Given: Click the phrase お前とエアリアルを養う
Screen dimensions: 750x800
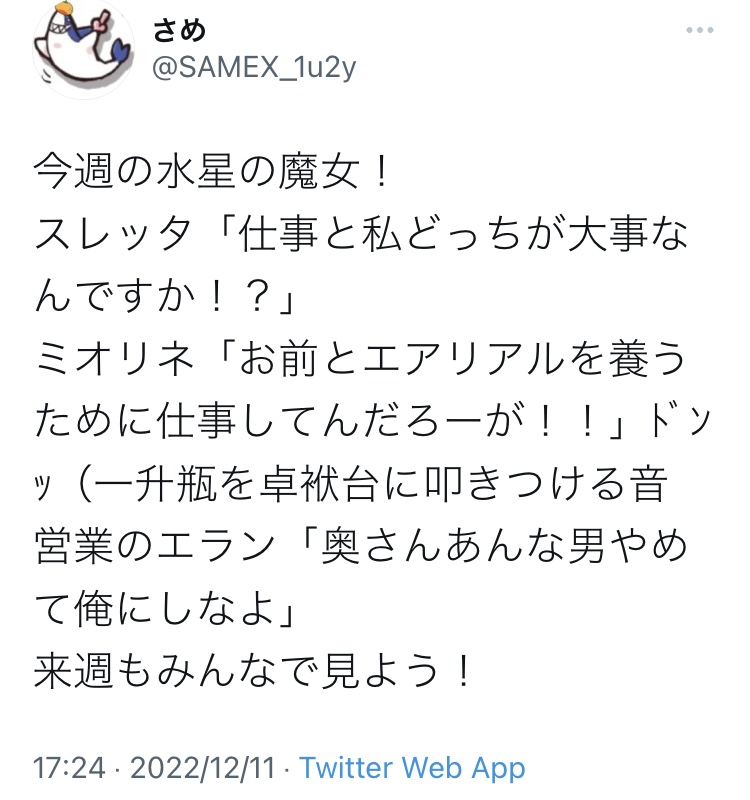Looking at the screenshot, I should (x=463, y=359).
